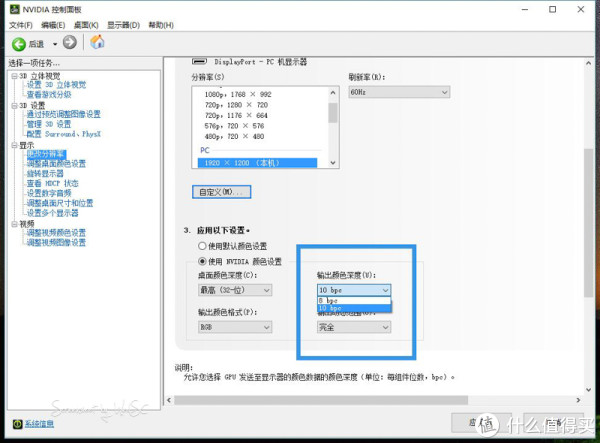Viewport: 600px width, 443px height.
Task: Open 调整视频颜色设置 task
Action: 56,233
